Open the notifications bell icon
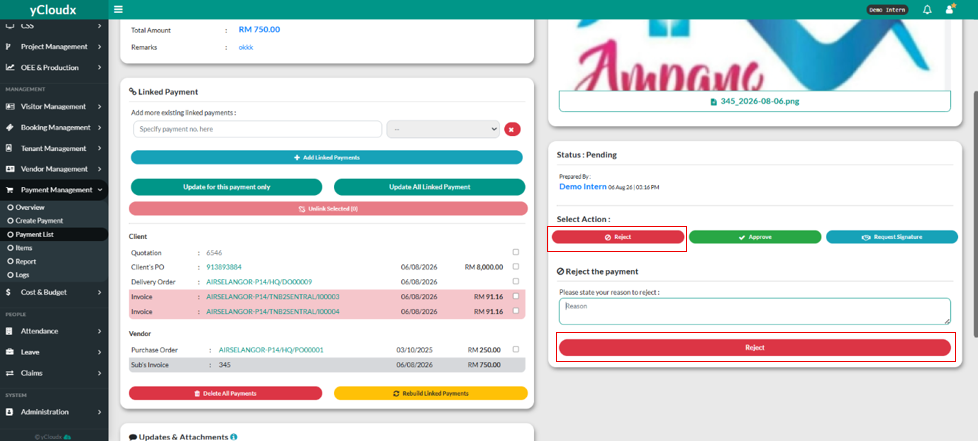 pos(928,9)
